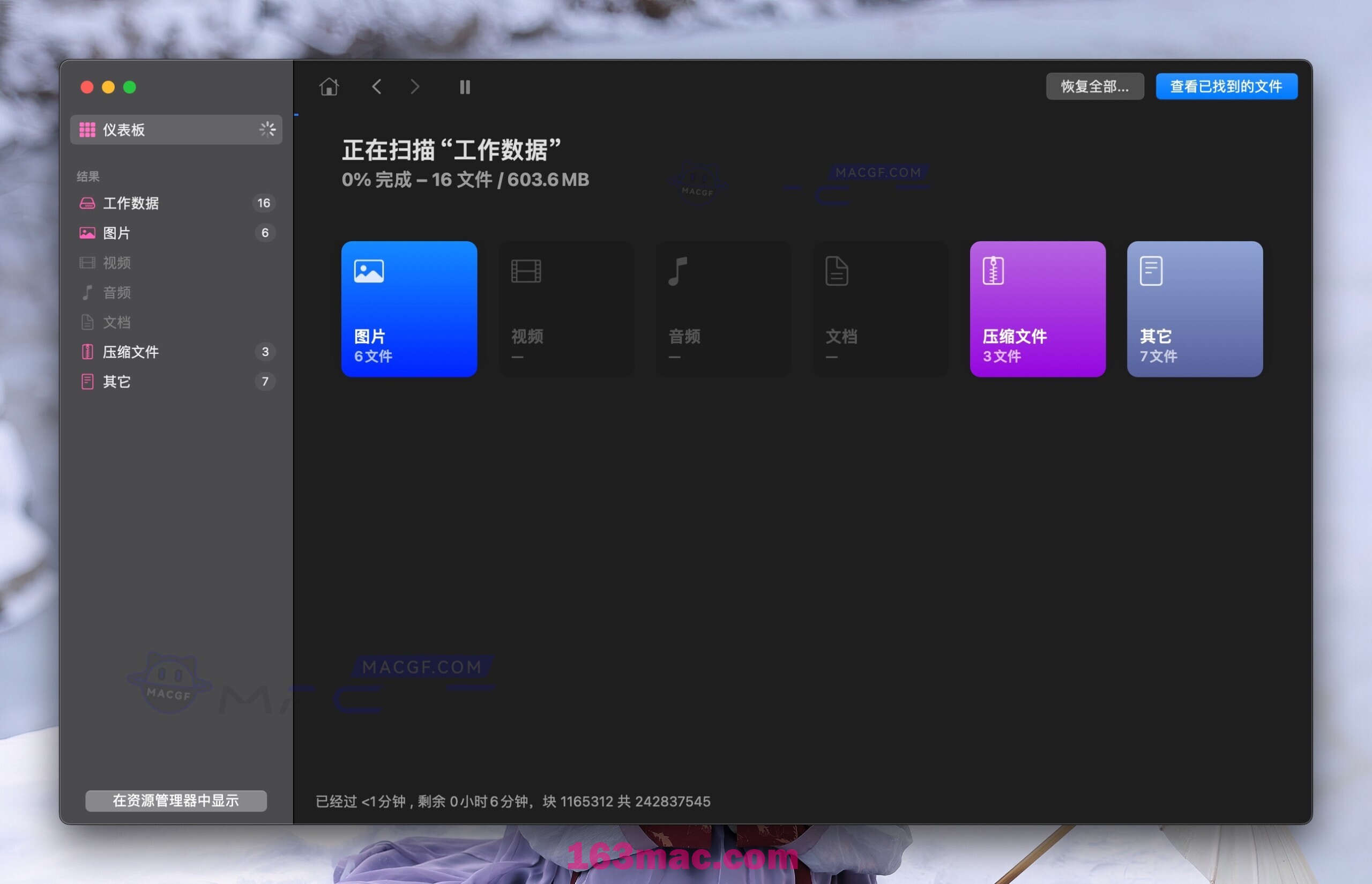Image resolution: width=1372 pixels, height=884 pixels.
Task: Select 压缩文件 in the sidebar
Action: pos(176,352)
